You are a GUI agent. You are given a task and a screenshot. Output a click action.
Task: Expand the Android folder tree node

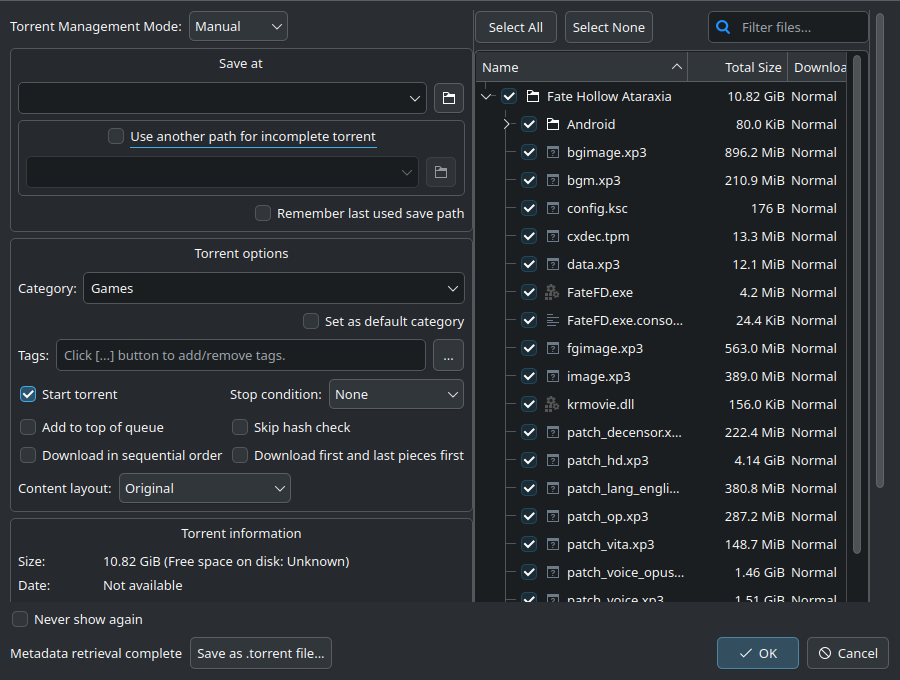(x=506, y=125)
